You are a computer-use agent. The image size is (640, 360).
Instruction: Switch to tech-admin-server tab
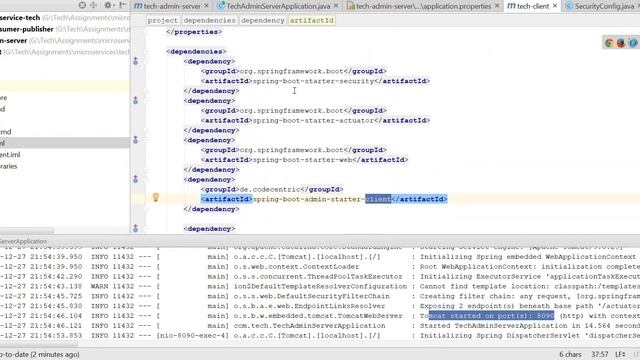tap(172, 6)
